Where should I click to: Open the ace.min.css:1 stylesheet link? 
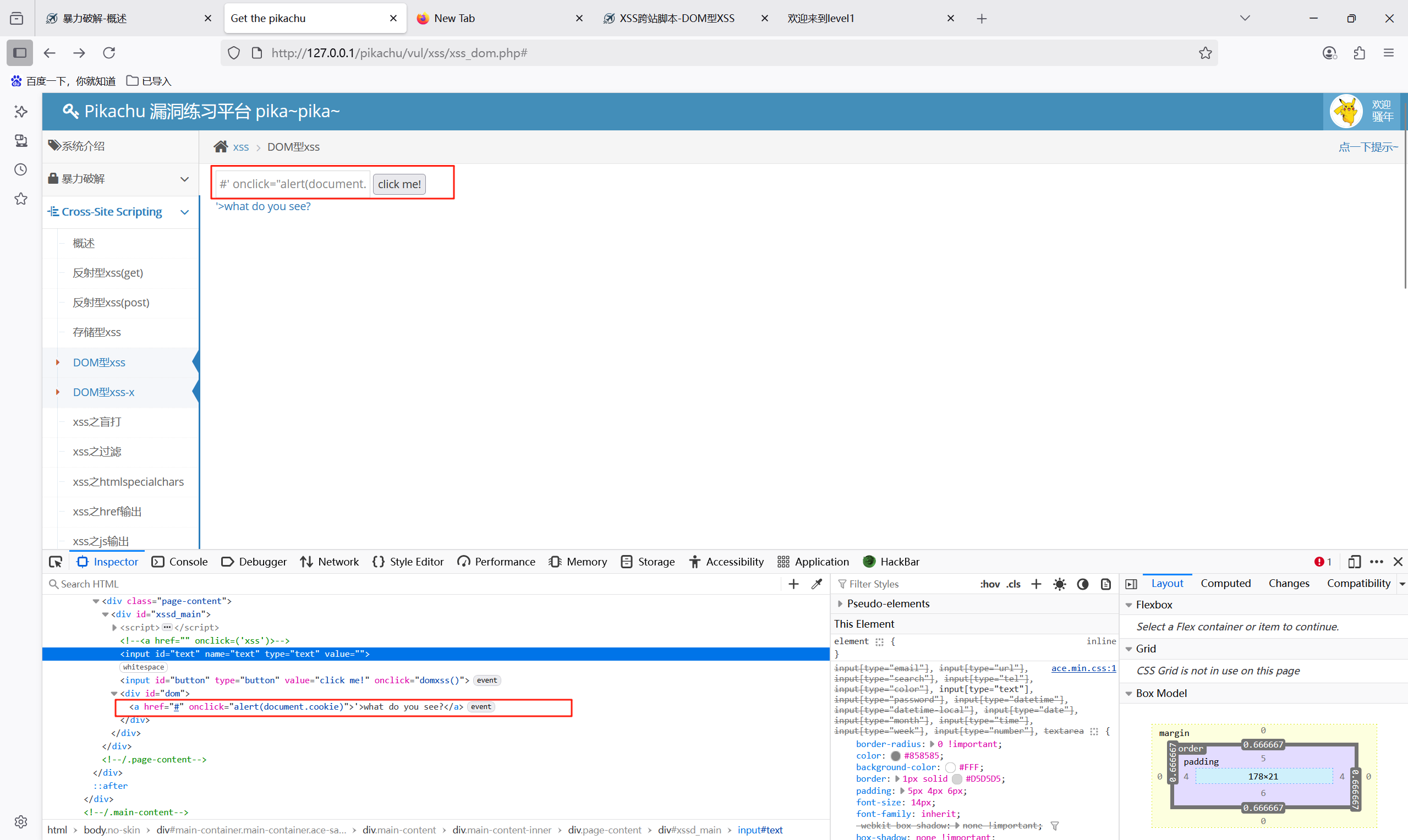coord(1083,668)
